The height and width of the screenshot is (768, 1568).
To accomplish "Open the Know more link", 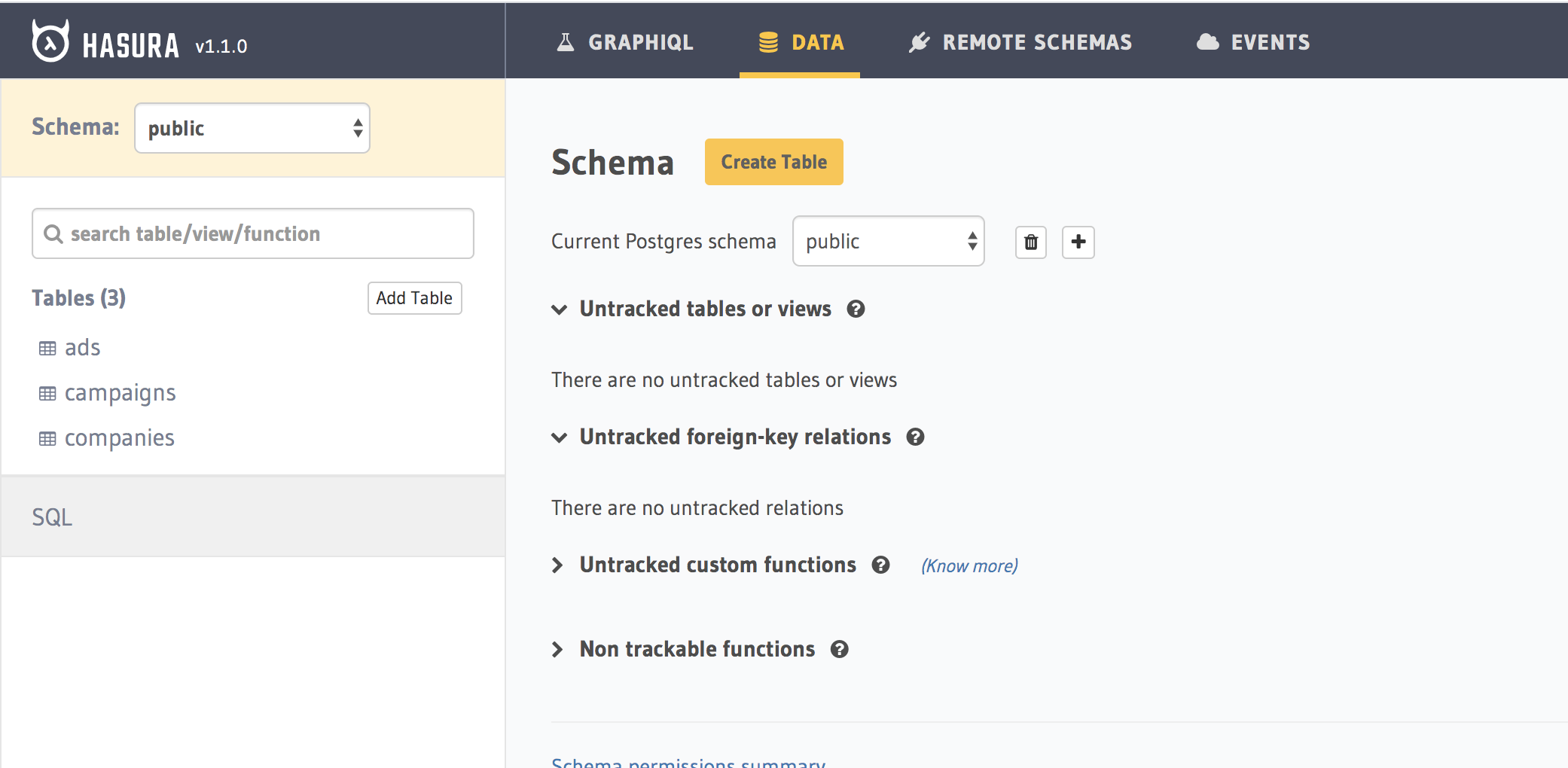I will [969, 565].
